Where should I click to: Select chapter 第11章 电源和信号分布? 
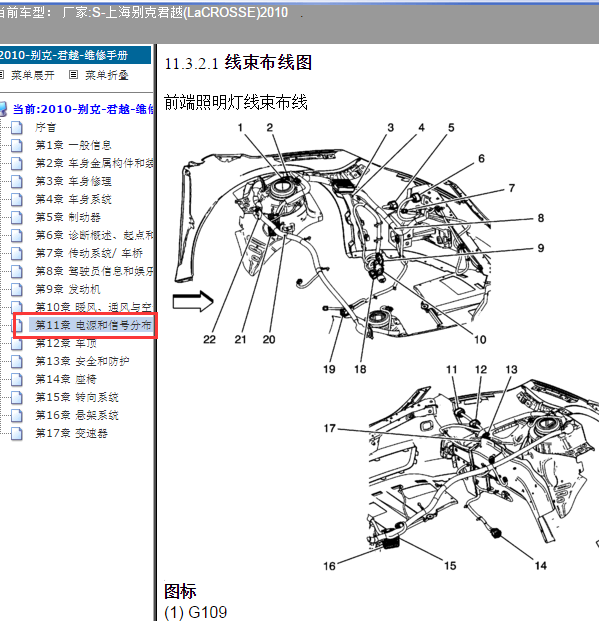(91, 325)
